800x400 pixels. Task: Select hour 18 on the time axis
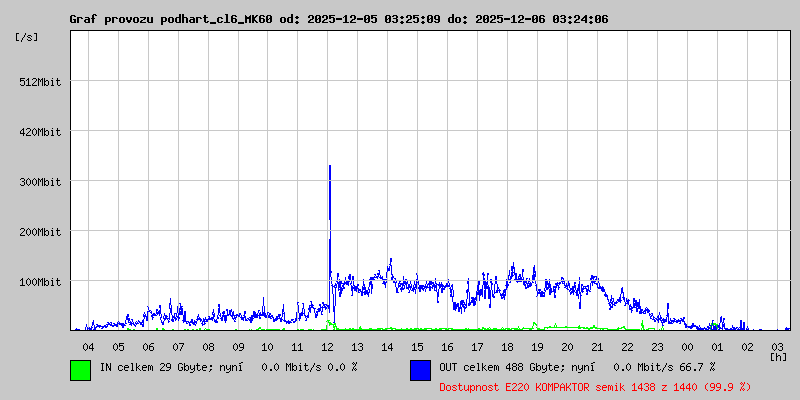point(508,346)
